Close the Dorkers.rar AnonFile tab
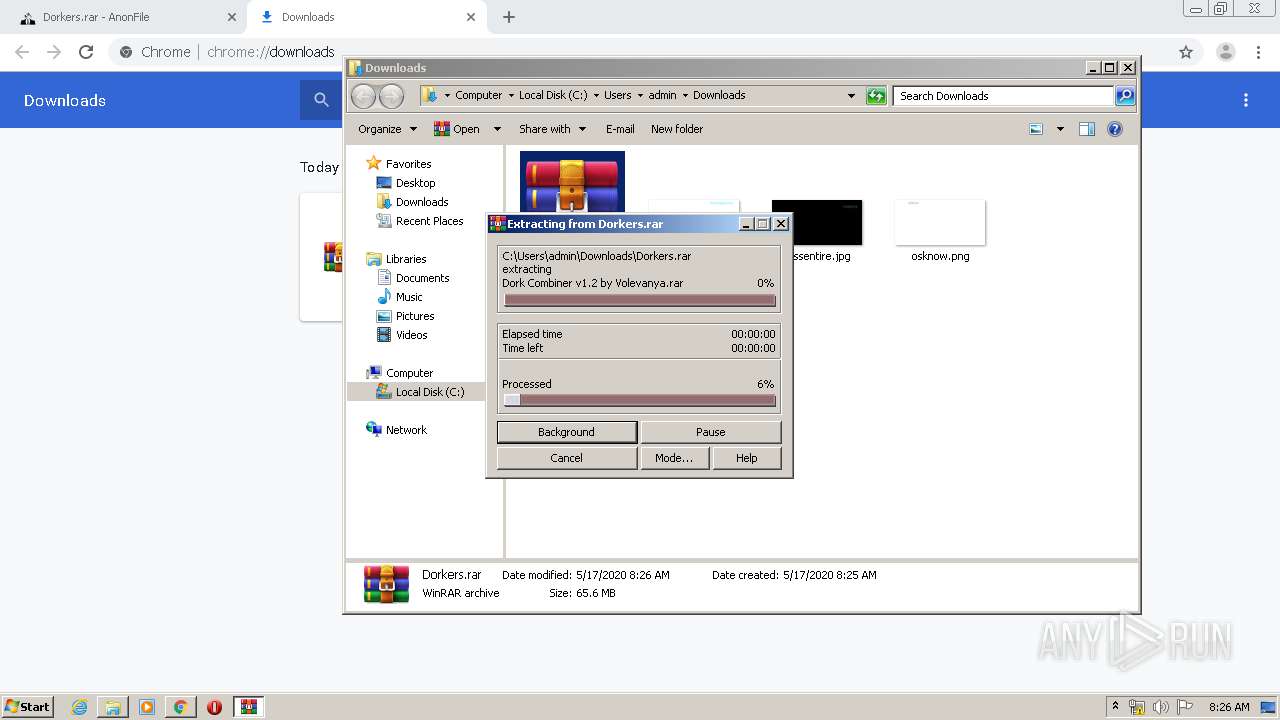The image size is (1280, 720). coord(232,17)
